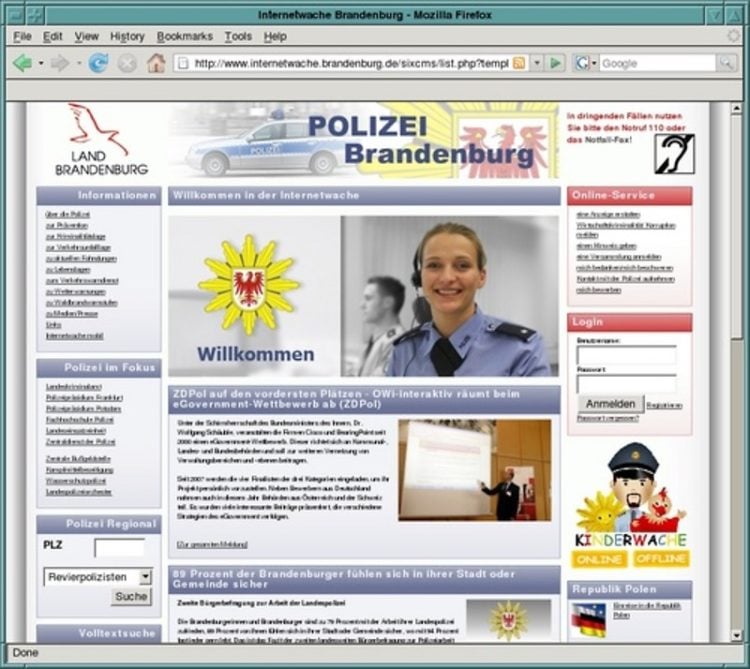This screenshot has width=750, height=669.
Task: Go to the Home page via house icon
Action: coord(156,63)
